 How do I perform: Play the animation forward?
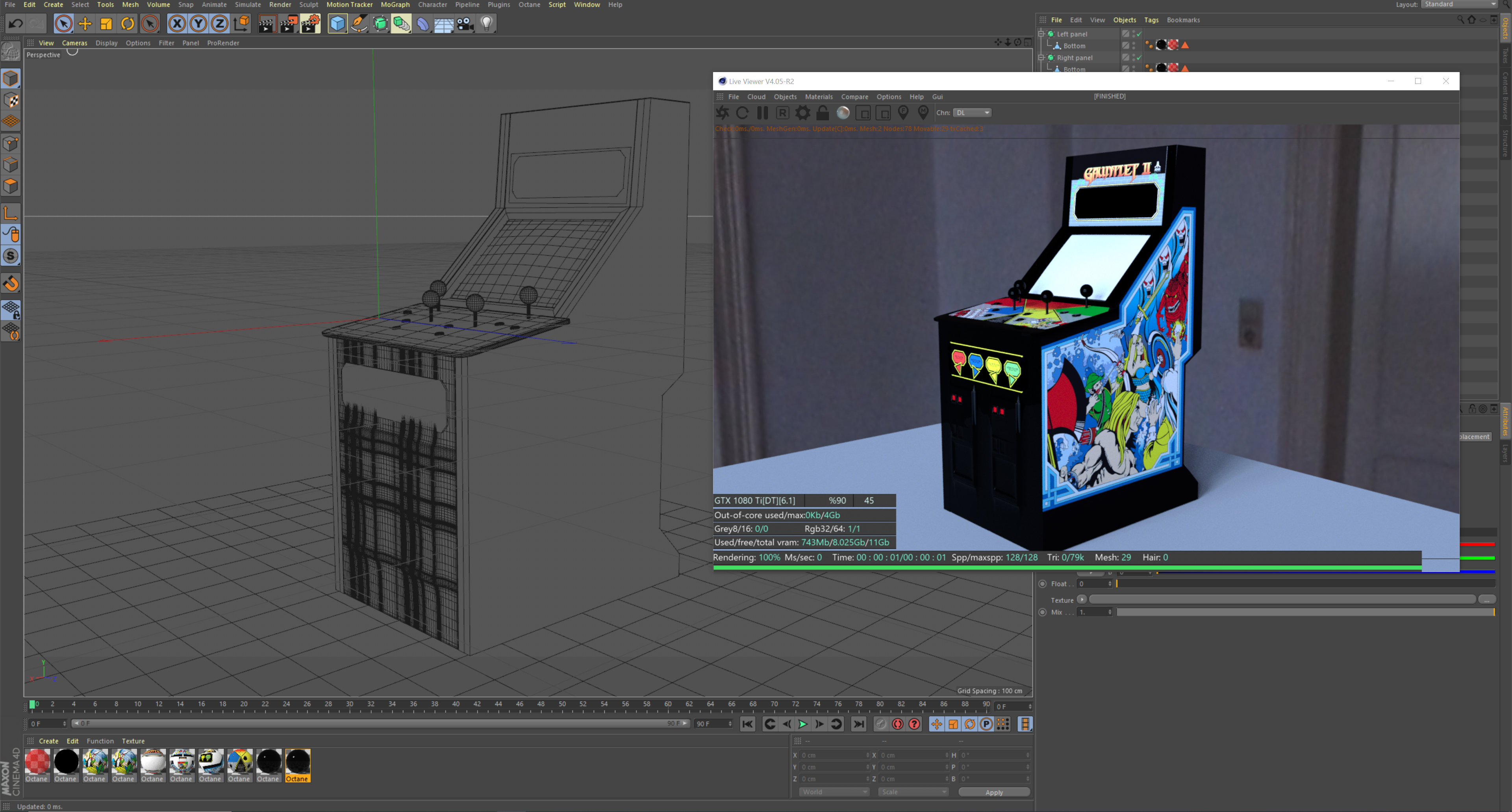tap(802, 724)
